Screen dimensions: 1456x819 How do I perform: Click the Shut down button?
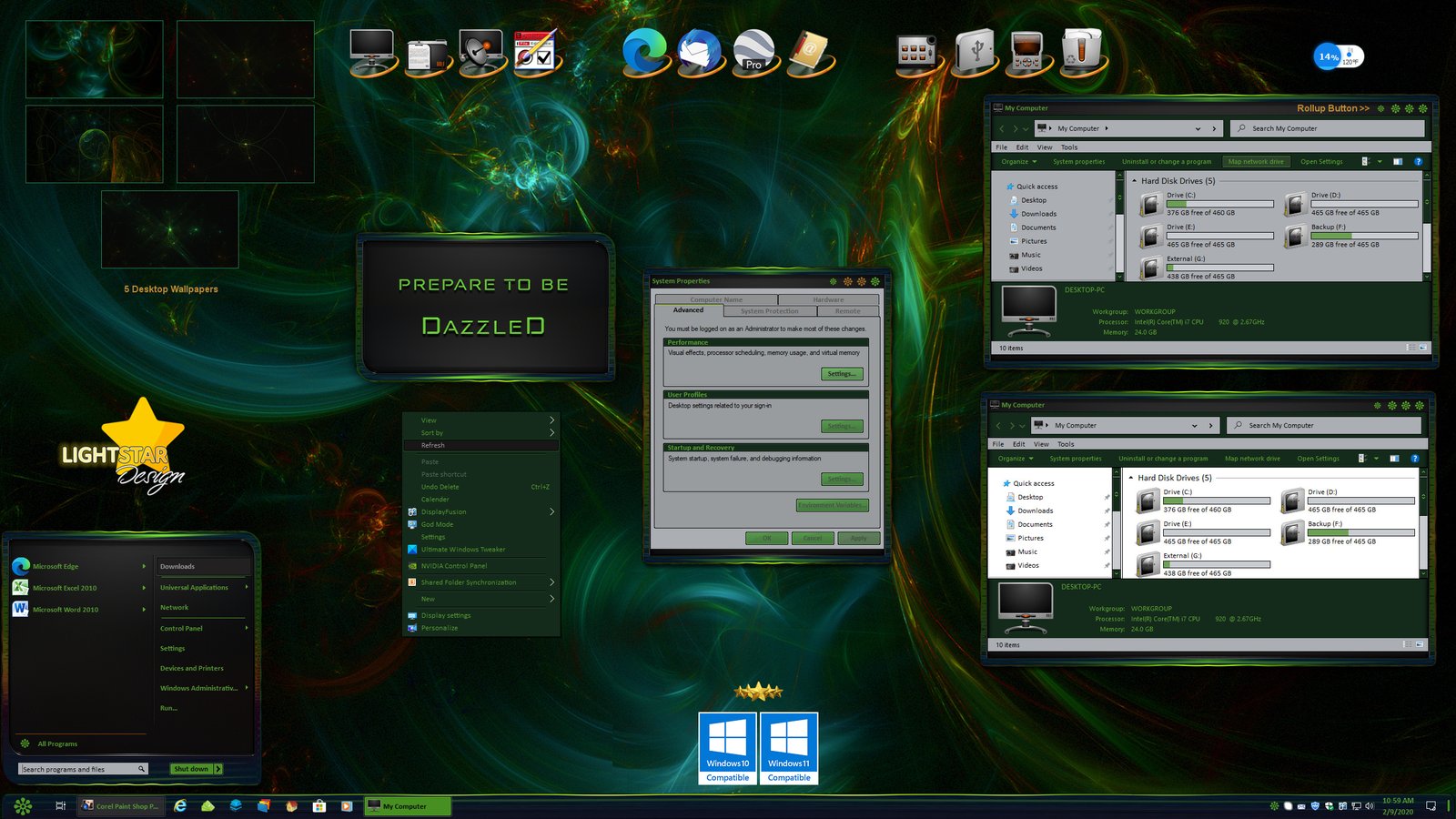(191, 769)
